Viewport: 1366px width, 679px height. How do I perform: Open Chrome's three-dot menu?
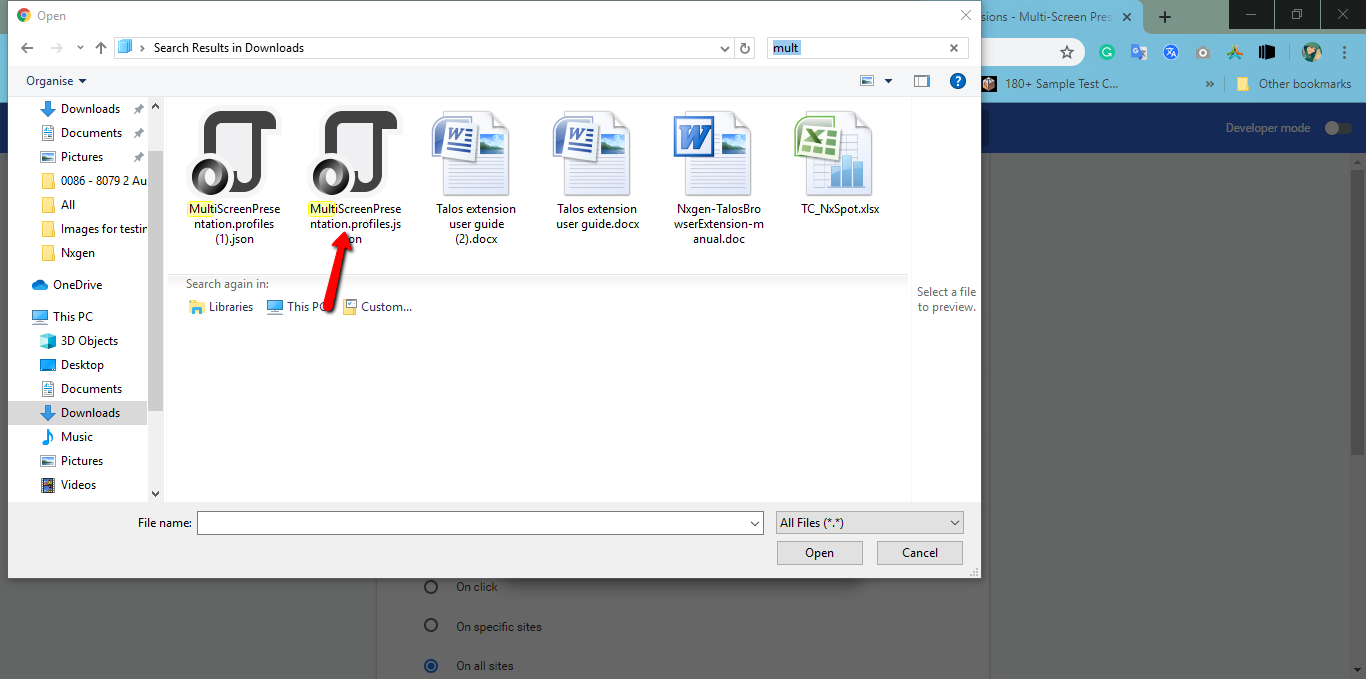tap(1344, 52)
